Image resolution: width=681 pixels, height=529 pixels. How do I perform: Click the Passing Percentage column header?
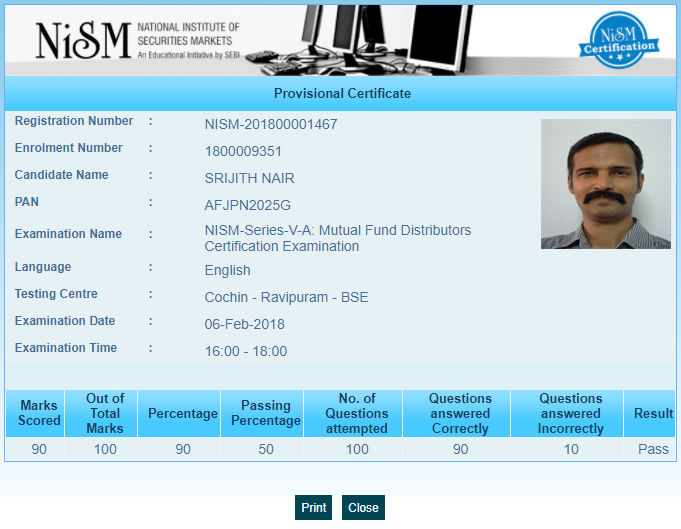coord(262,413)
